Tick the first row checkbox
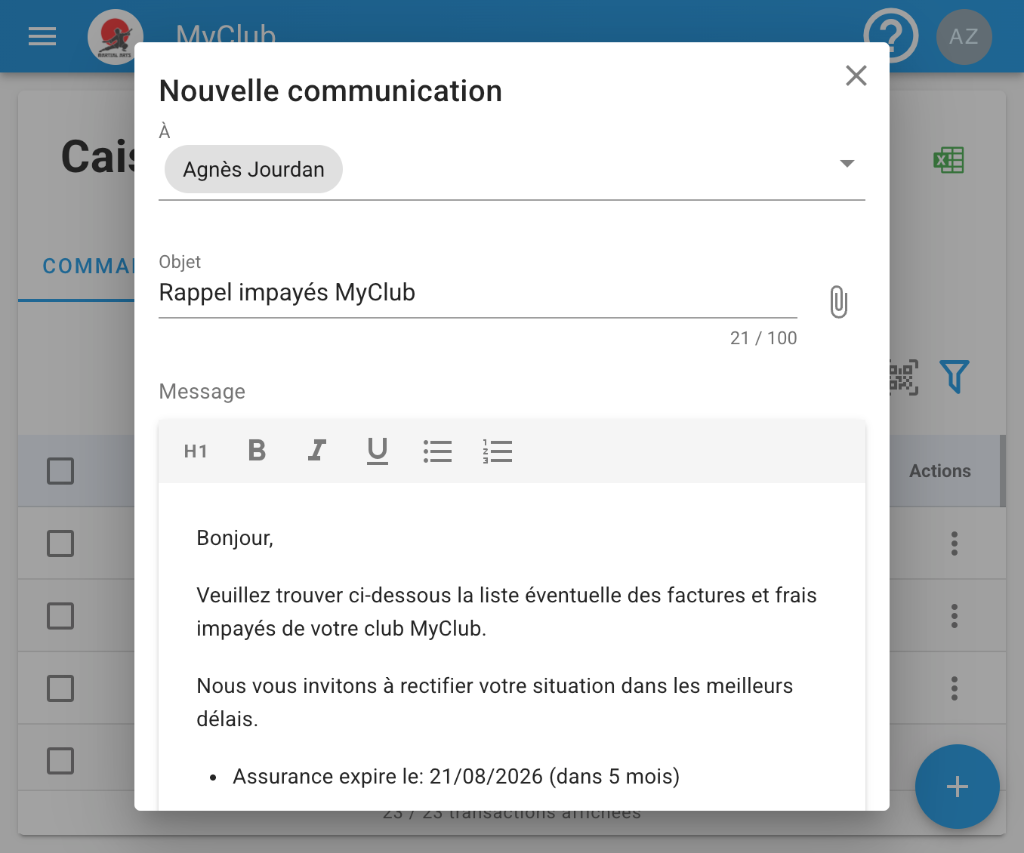The width and height of the screenshot is (1024, 853). (61, 544)
